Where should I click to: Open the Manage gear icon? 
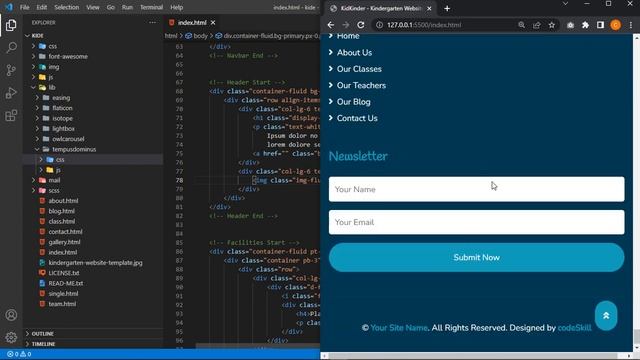point(11,337)
